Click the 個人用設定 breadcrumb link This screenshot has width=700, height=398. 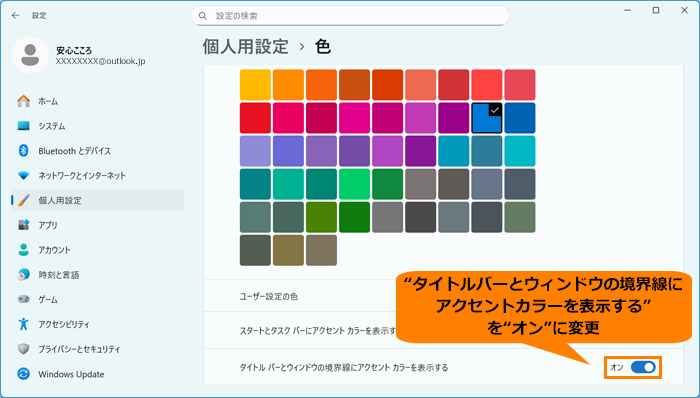pyautogui.click(x=246, y=46)
